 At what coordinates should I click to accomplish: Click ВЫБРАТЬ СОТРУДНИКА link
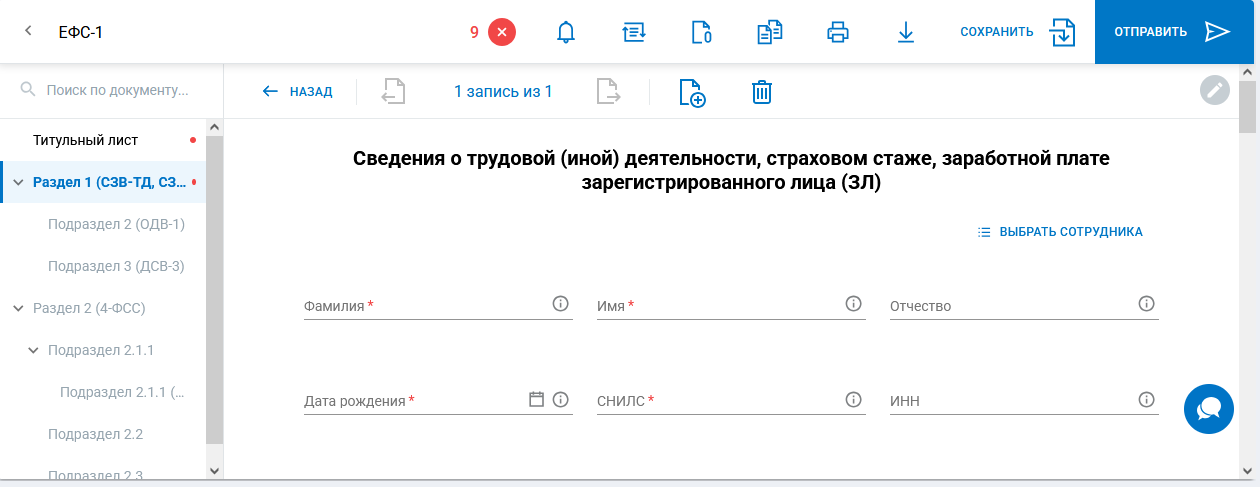pyautogui.click(x=1060, y=232)
